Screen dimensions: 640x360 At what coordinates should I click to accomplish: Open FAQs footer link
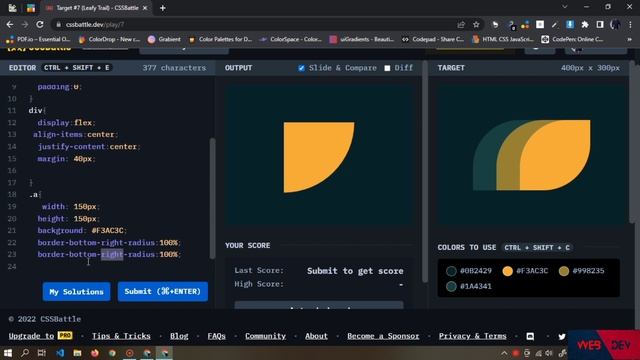pyautogui.click(x=216, y=336)
